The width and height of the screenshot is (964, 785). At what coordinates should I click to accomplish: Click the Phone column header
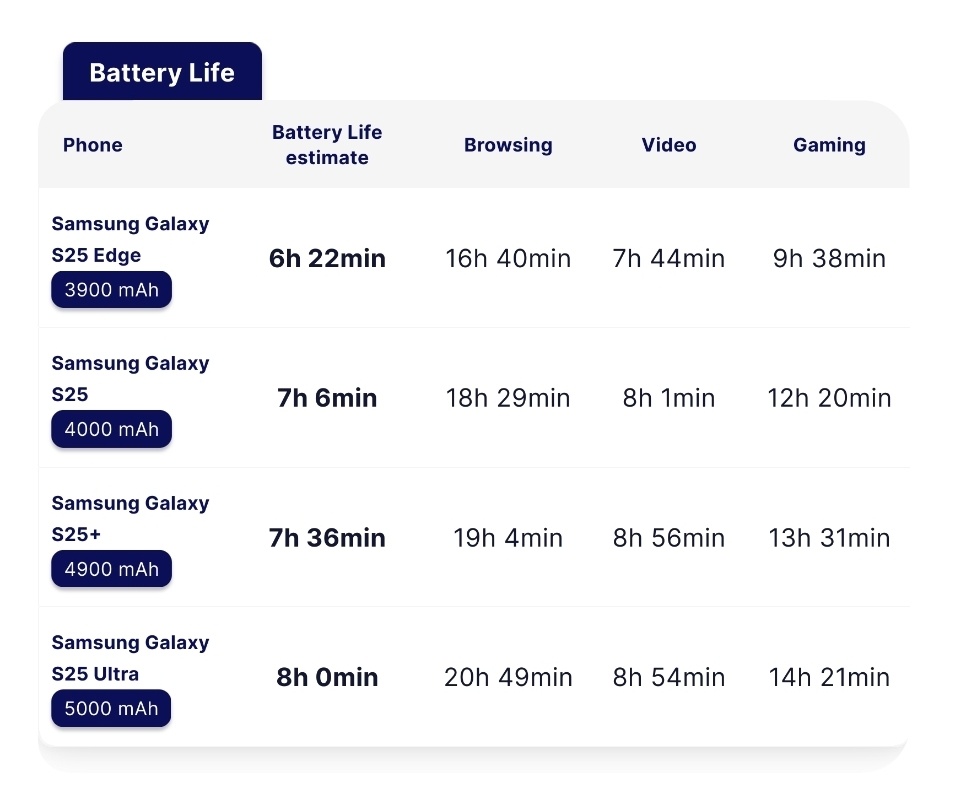(93, 145)
